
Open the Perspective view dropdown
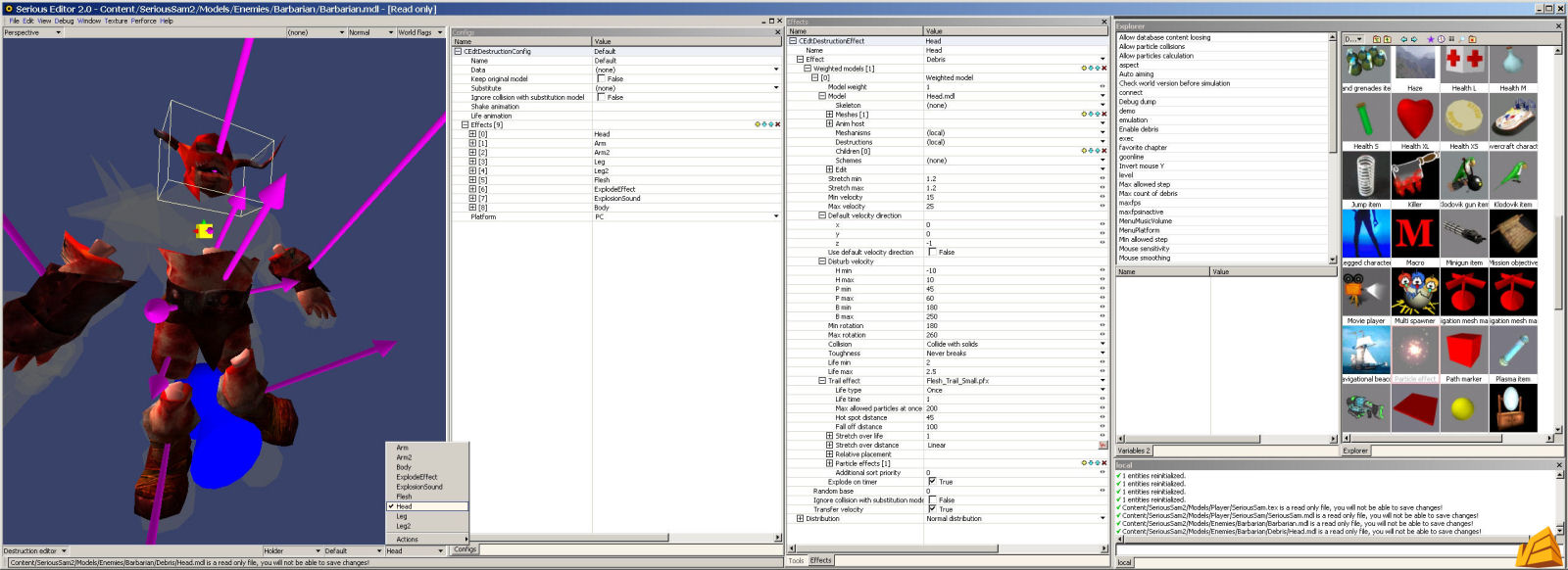[x=32, y=32]
